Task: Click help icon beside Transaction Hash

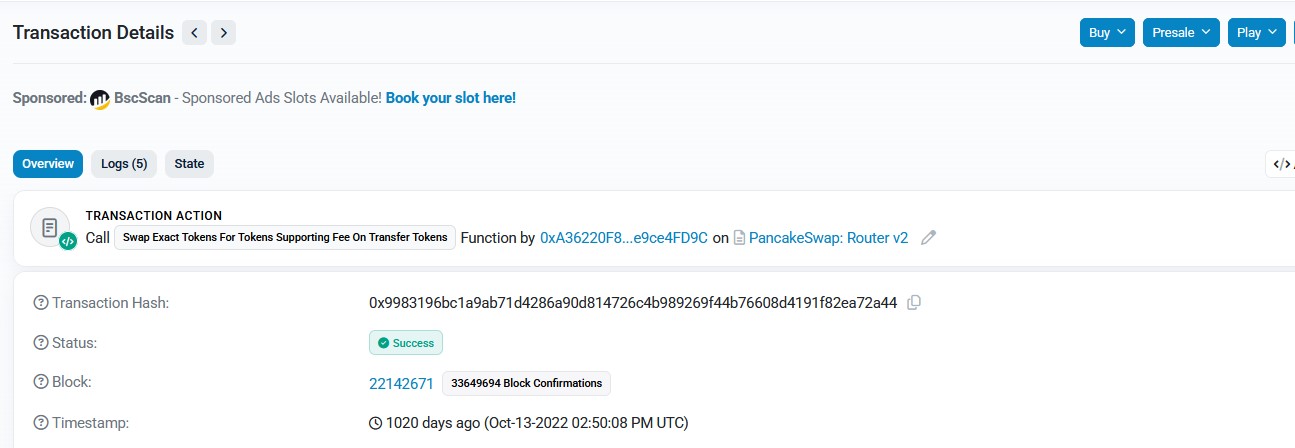Action: tap(41, 303)
